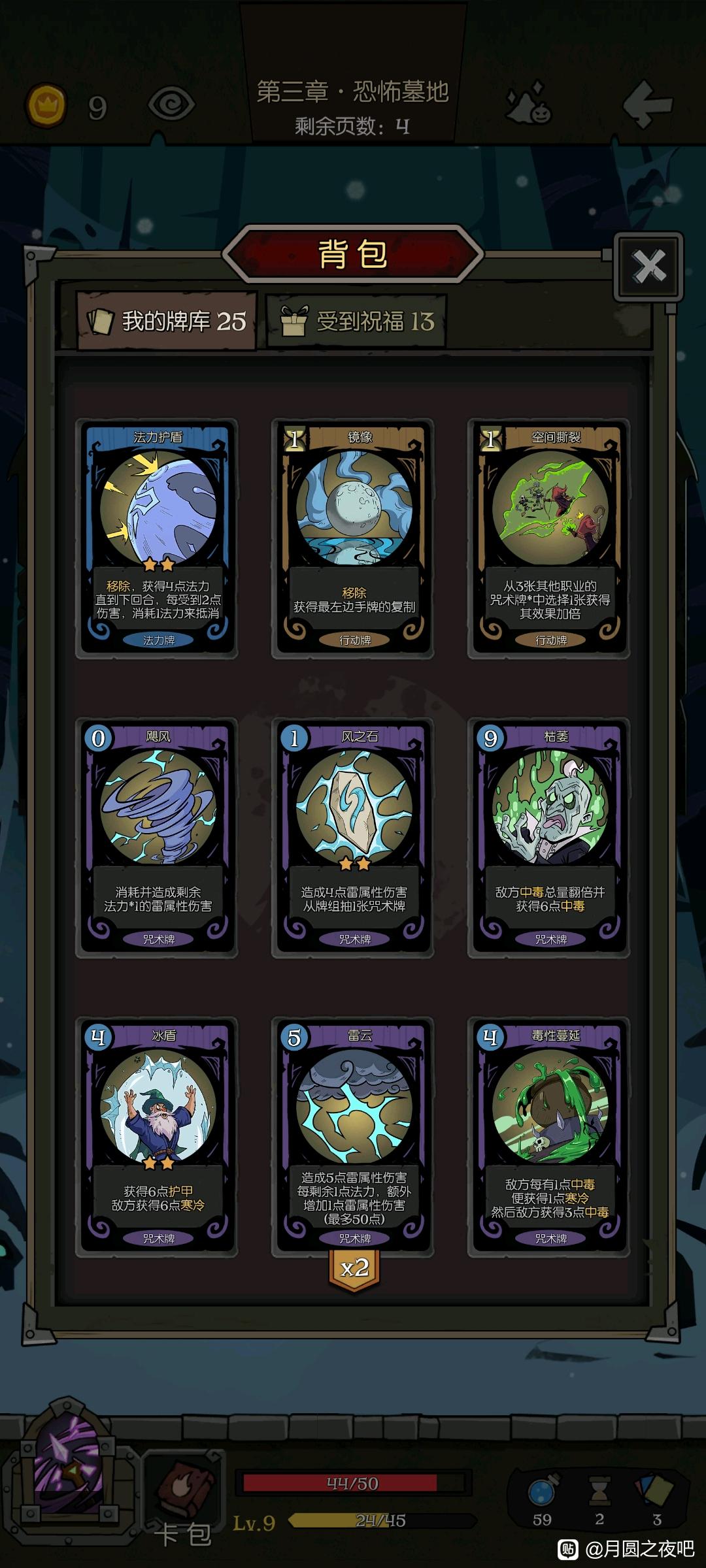This screenshot has width=706, height=1568.
Task: Open the 受到祝福 13 tab
Action: click(356, 321)
